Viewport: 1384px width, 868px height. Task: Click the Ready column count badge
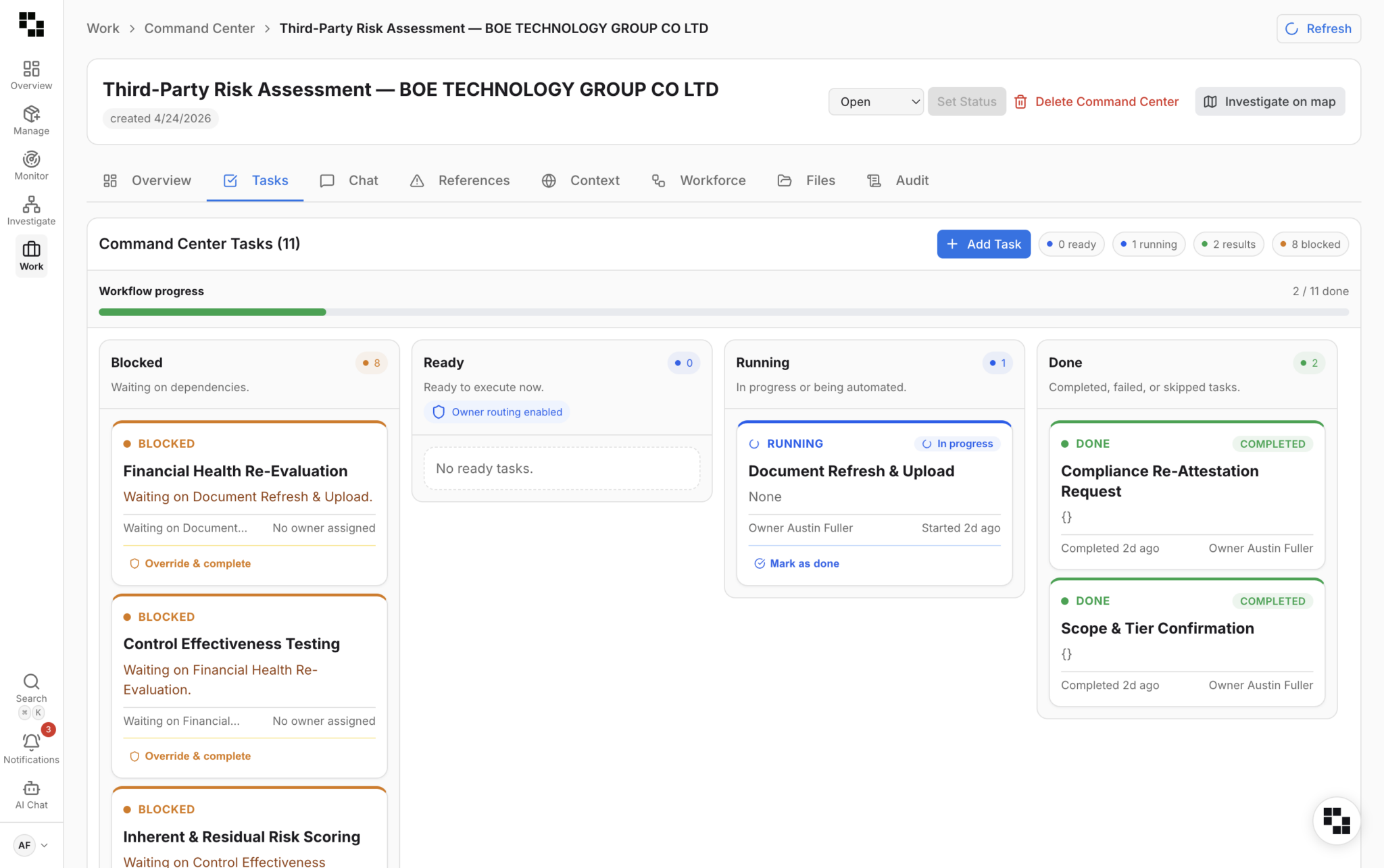pos(683,363)
